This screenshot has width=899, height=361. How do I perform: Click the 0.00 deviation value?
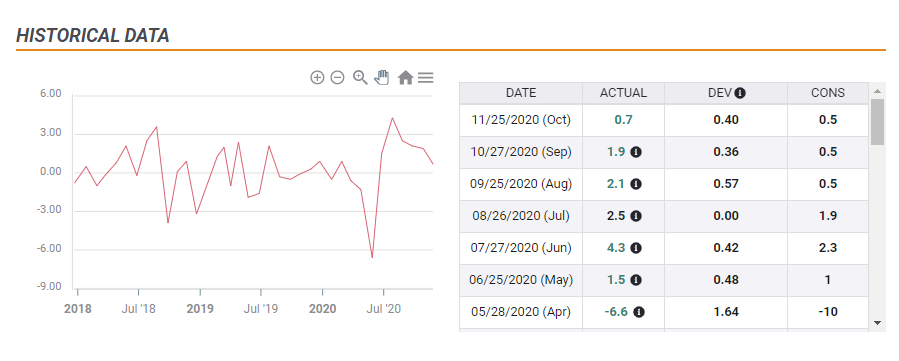pos(726,216)
